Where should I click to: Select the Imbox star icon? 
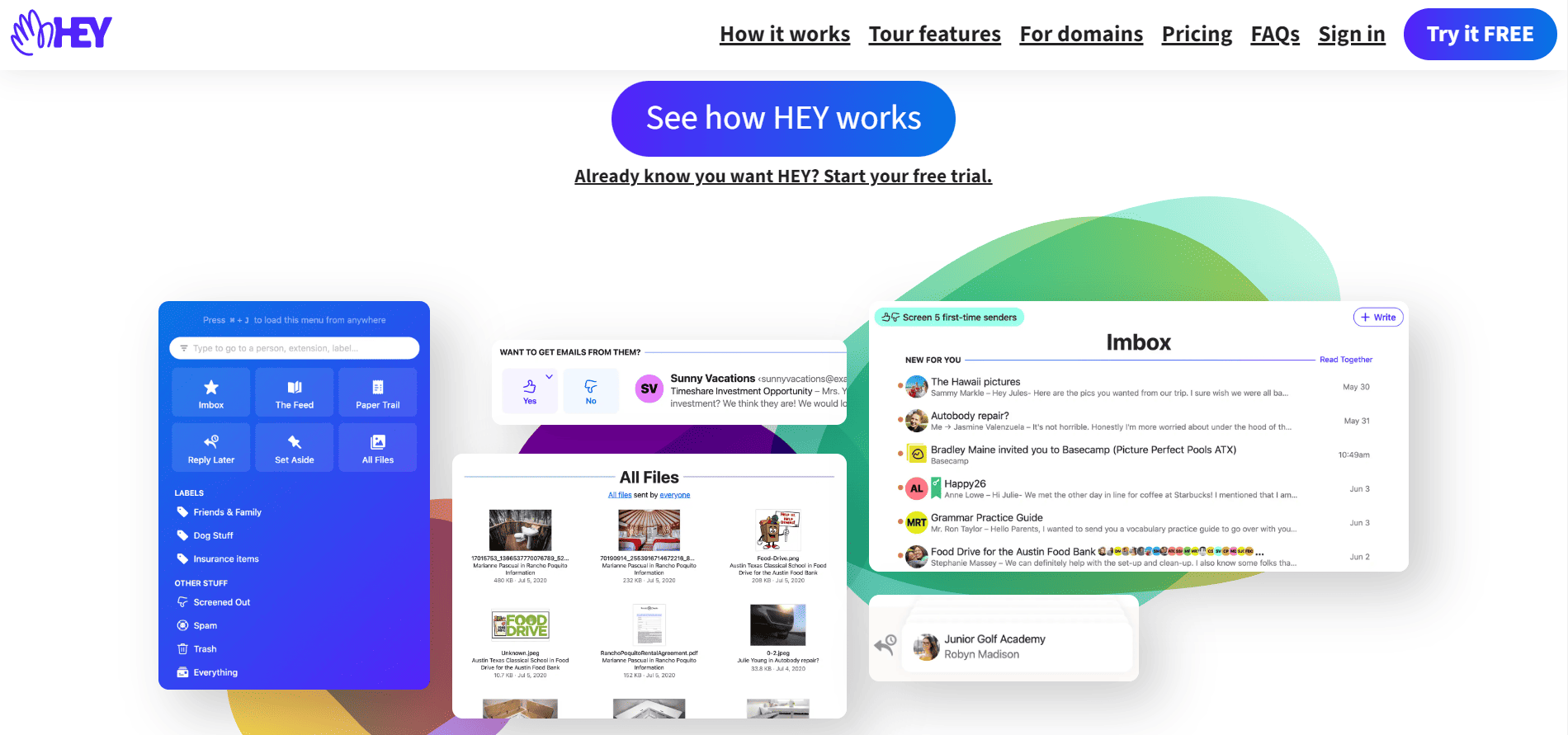pos(211,388)
